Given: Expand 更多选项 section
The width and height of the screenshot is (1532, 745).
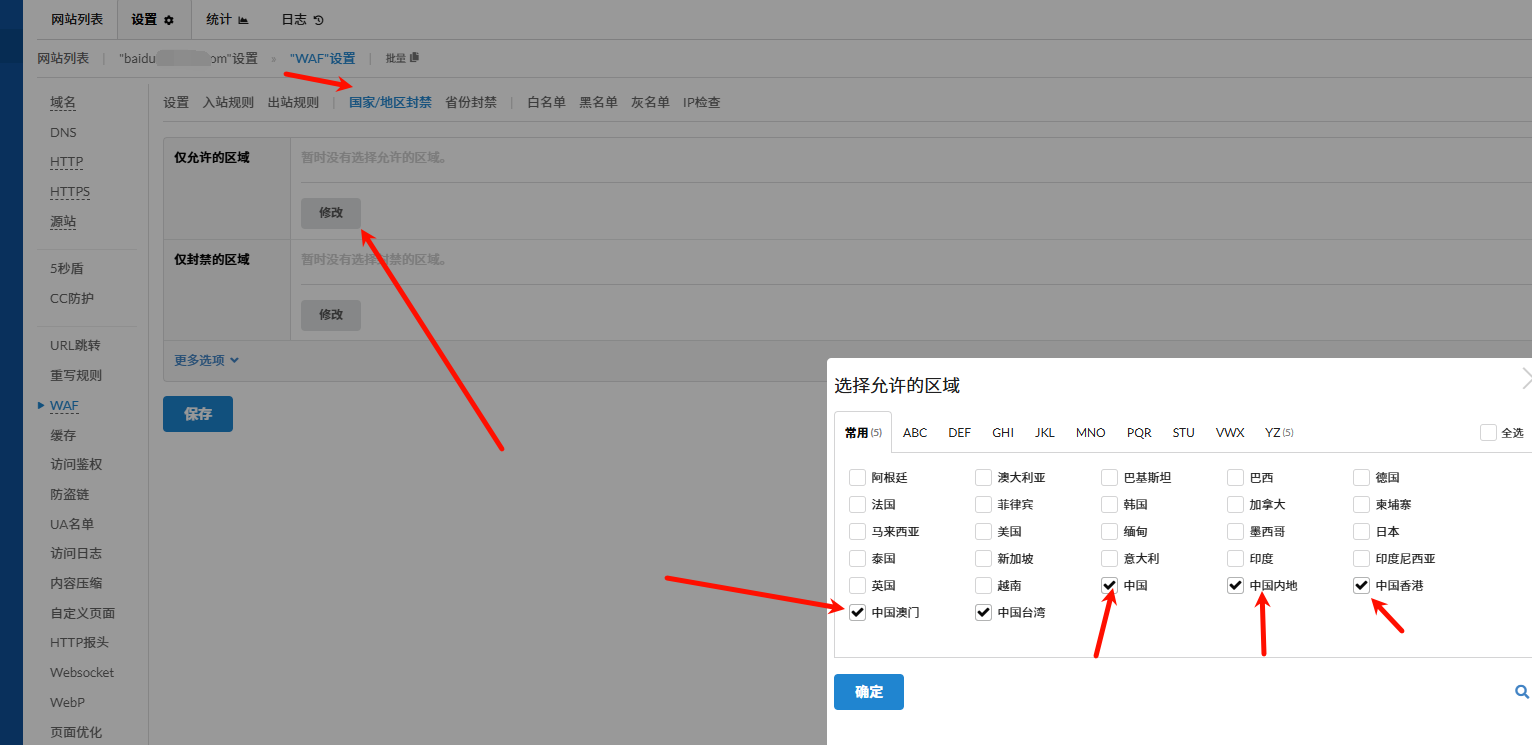Looking at the screenshot, I should click(206, 360).
